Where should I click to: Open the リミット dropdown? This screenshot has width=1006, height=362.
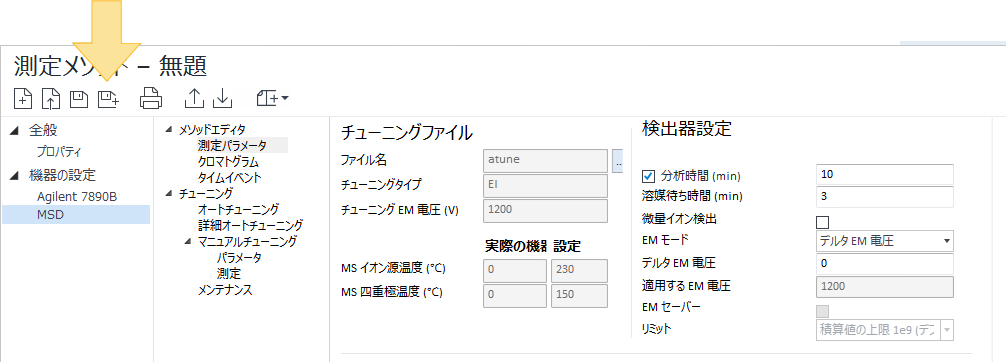[885, 330]
